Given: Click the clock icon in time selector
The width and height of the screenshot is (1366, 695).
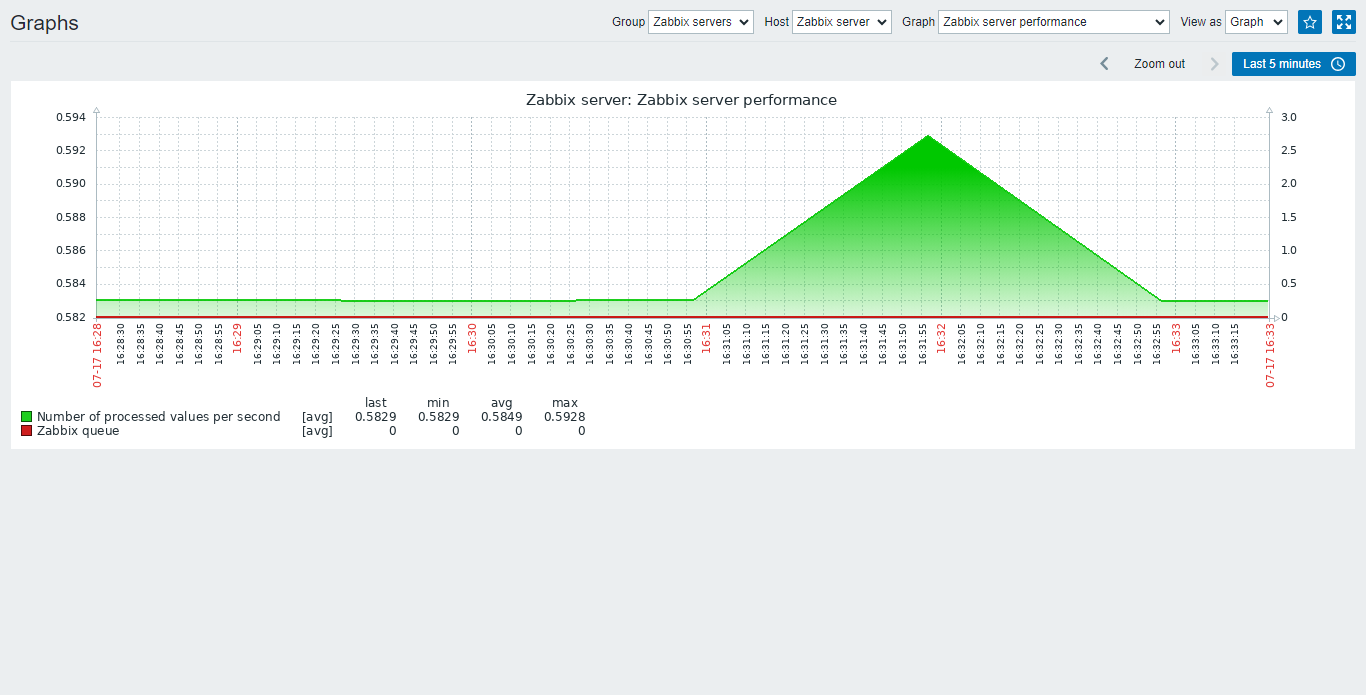Looking at the screenshot, I should click(1338, 64).
